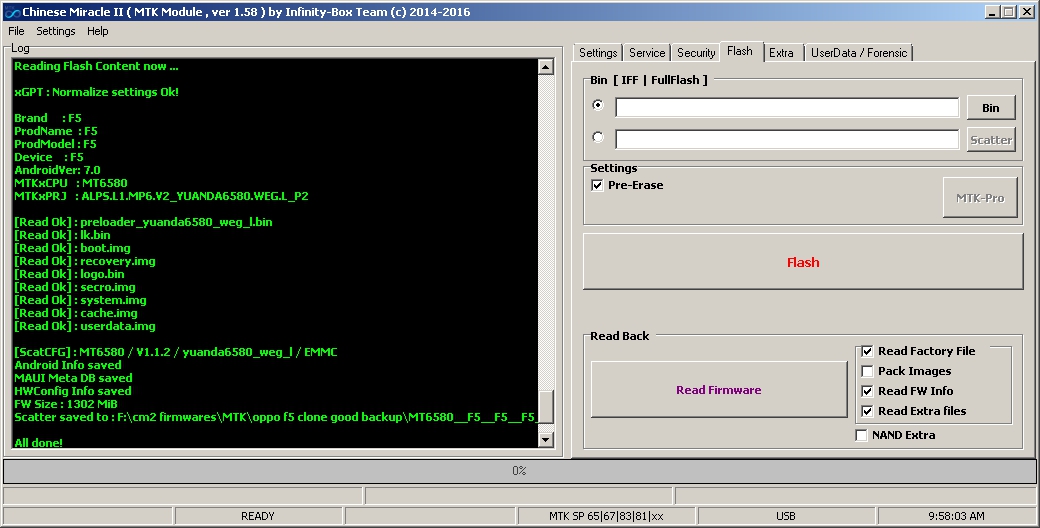The image size is (1040, 528).
Task: Click the 'FW Size : 1302 MiB' log line
Action: tap(66, 404)
